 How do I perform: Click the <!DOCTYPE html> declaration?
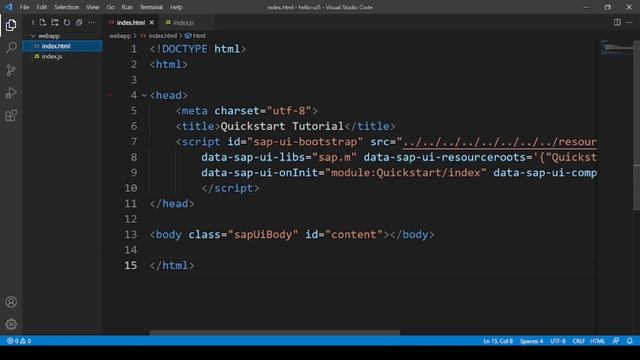pyautogui.click(x=198, y=49)
